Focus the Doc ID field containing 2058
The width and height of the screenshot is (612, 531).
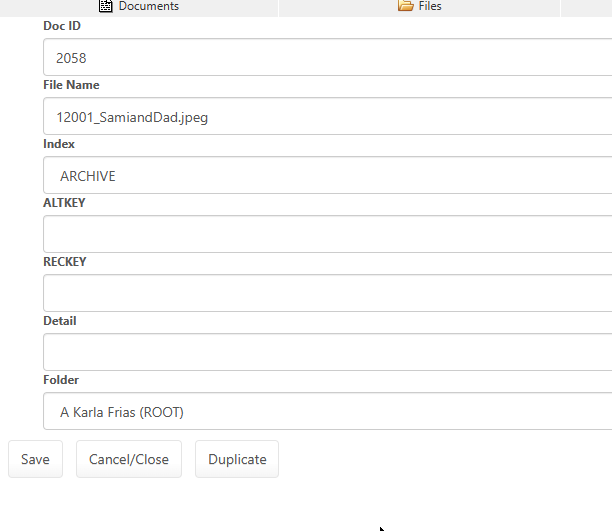click(327, 58)
